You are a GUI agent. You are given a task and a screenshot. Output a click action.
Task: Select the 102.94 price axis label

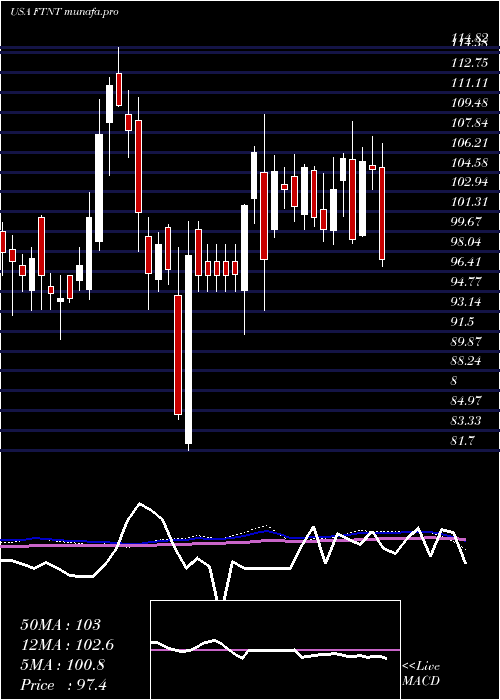click(x=469, y=182)
